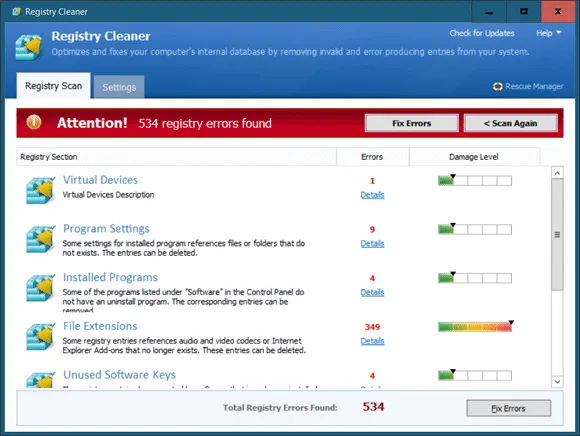580x436 pixels.
Task: Click the Unused Software Keys heading
Action: [x=119, y=375]
